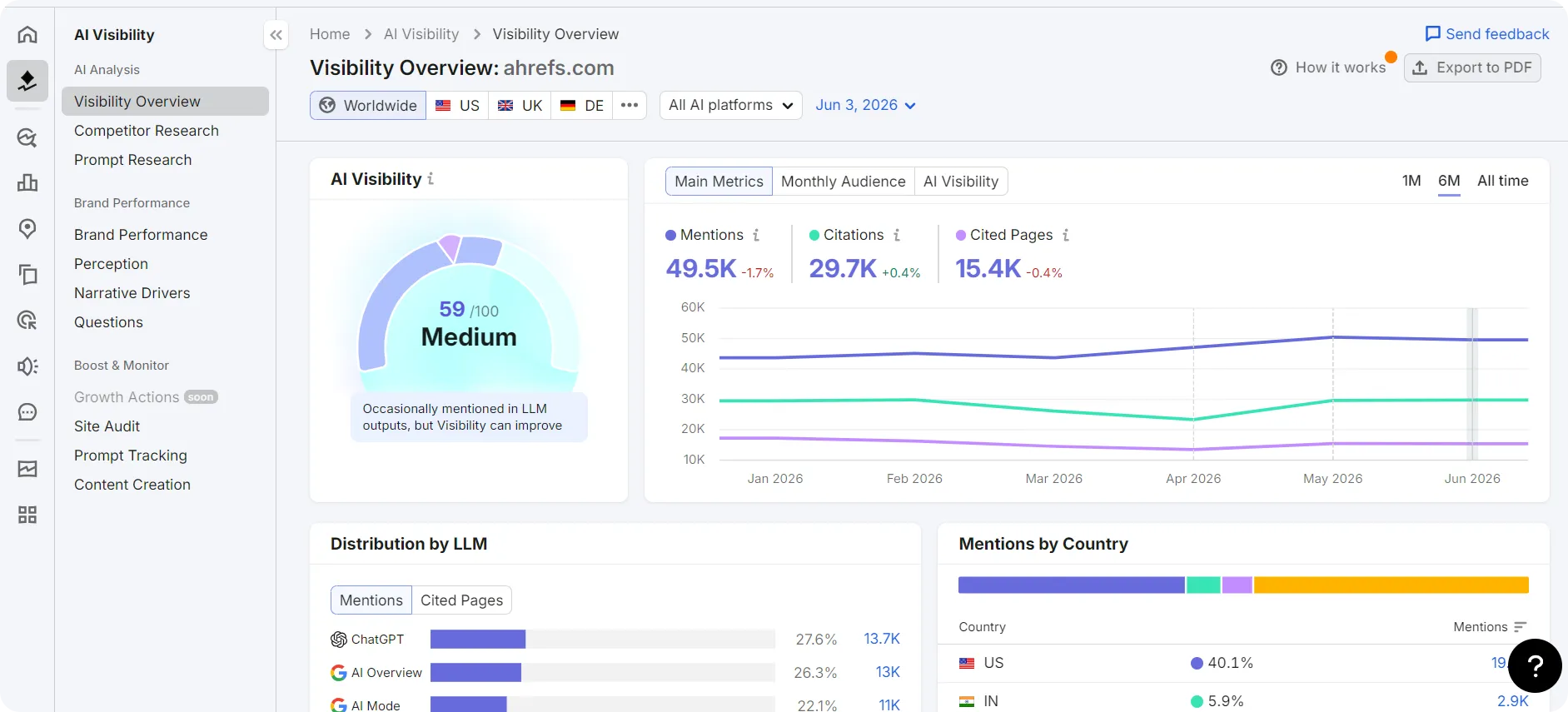This screenshot has width=1568, height=712.
Task: Open the magnifier analytics icon in rail
Action: (x=27, y=137)
